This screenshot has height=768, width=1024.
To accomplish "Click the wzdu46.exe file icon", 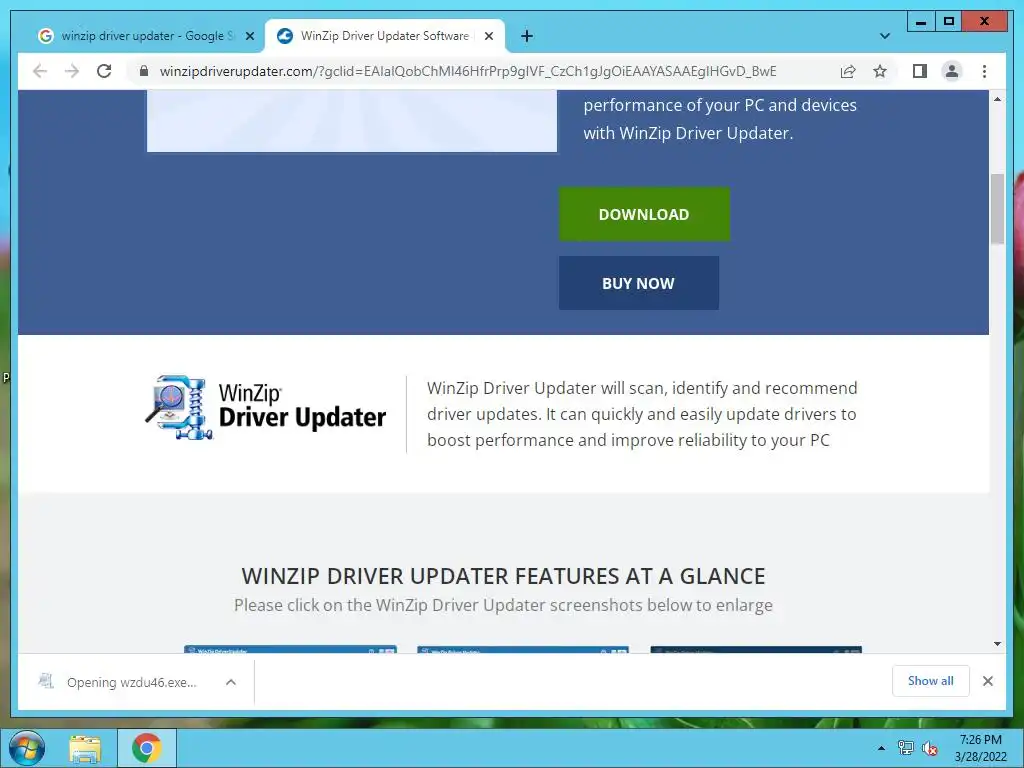I will pos(46,681).
